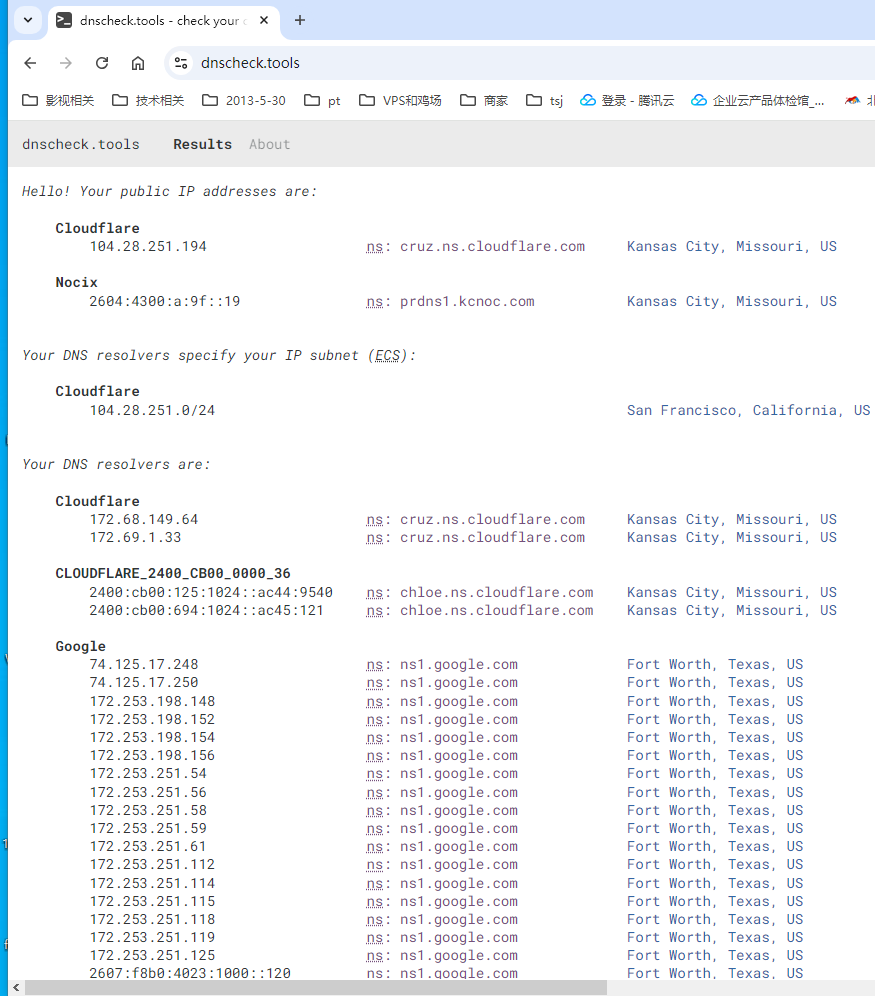Click Google resolver 172.253.198.156
This screenshot has width=875, height=996.
[152, 755]
